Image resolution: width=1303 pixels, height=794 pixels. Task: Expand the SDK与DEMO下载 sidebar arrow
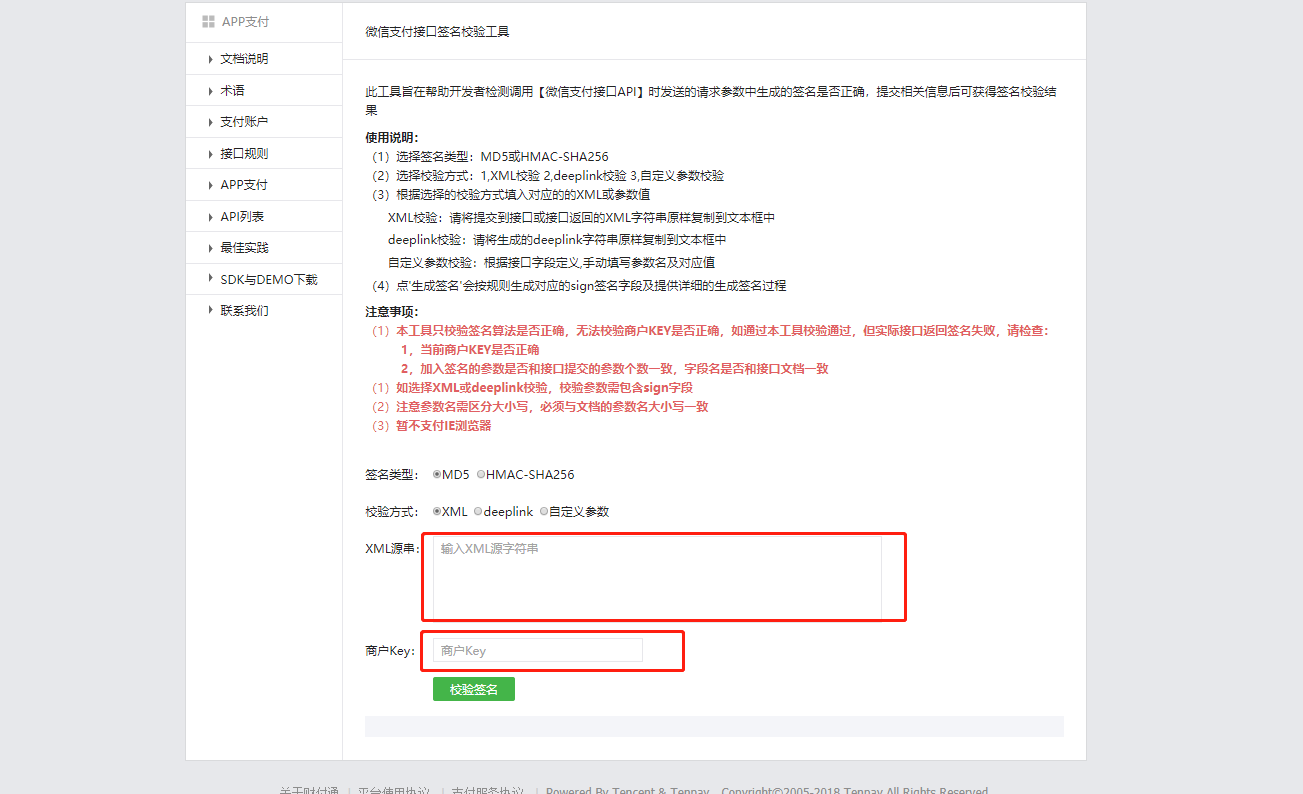tap(210, 278)
